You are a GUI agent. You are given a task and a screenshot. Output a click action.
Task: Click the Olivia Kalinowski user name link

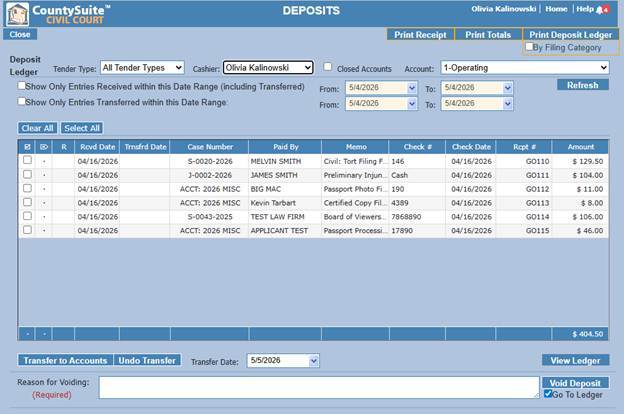pos(503,9)
